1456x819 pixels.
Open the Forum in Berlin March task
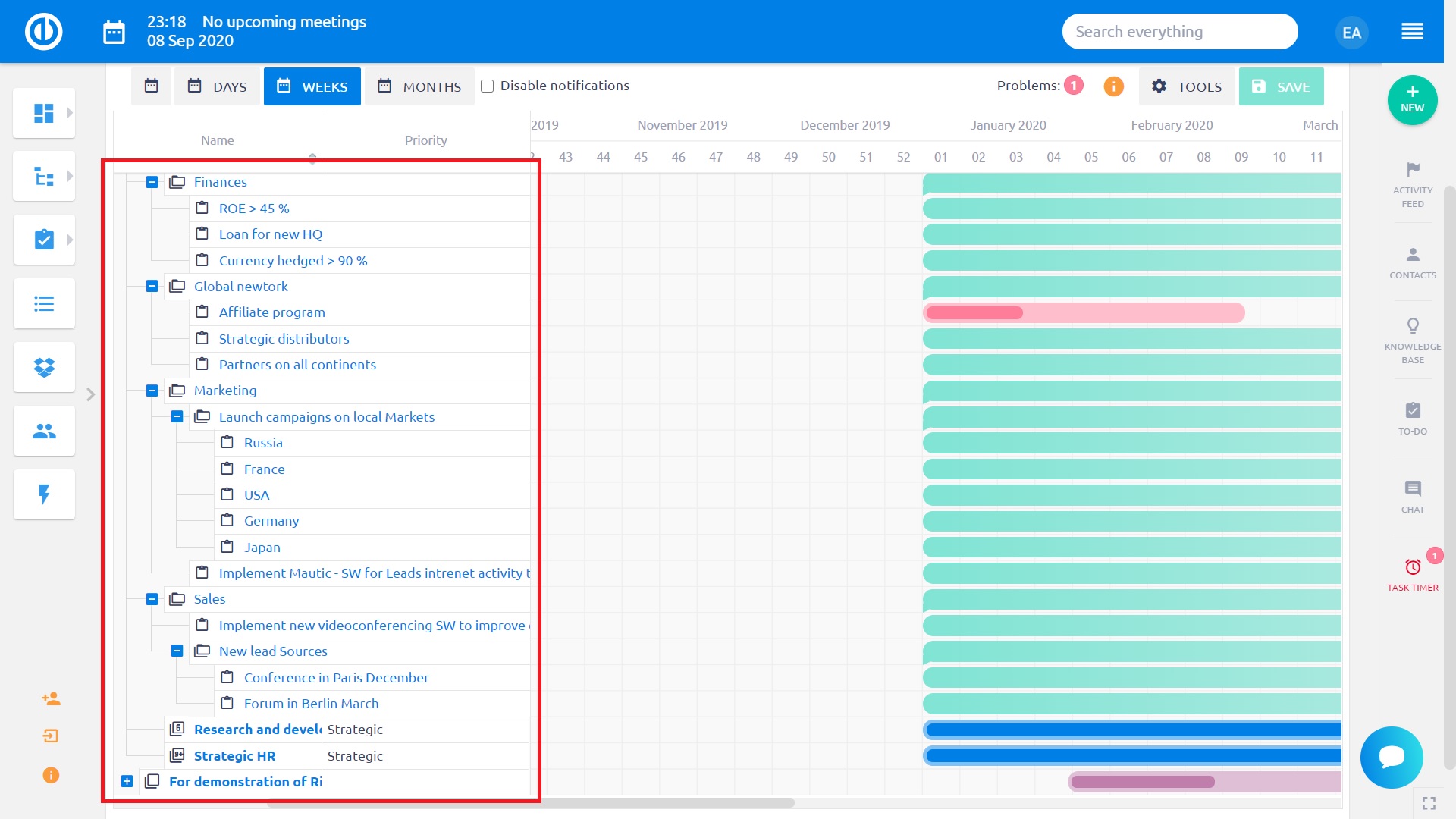click(x=311, y=704)
